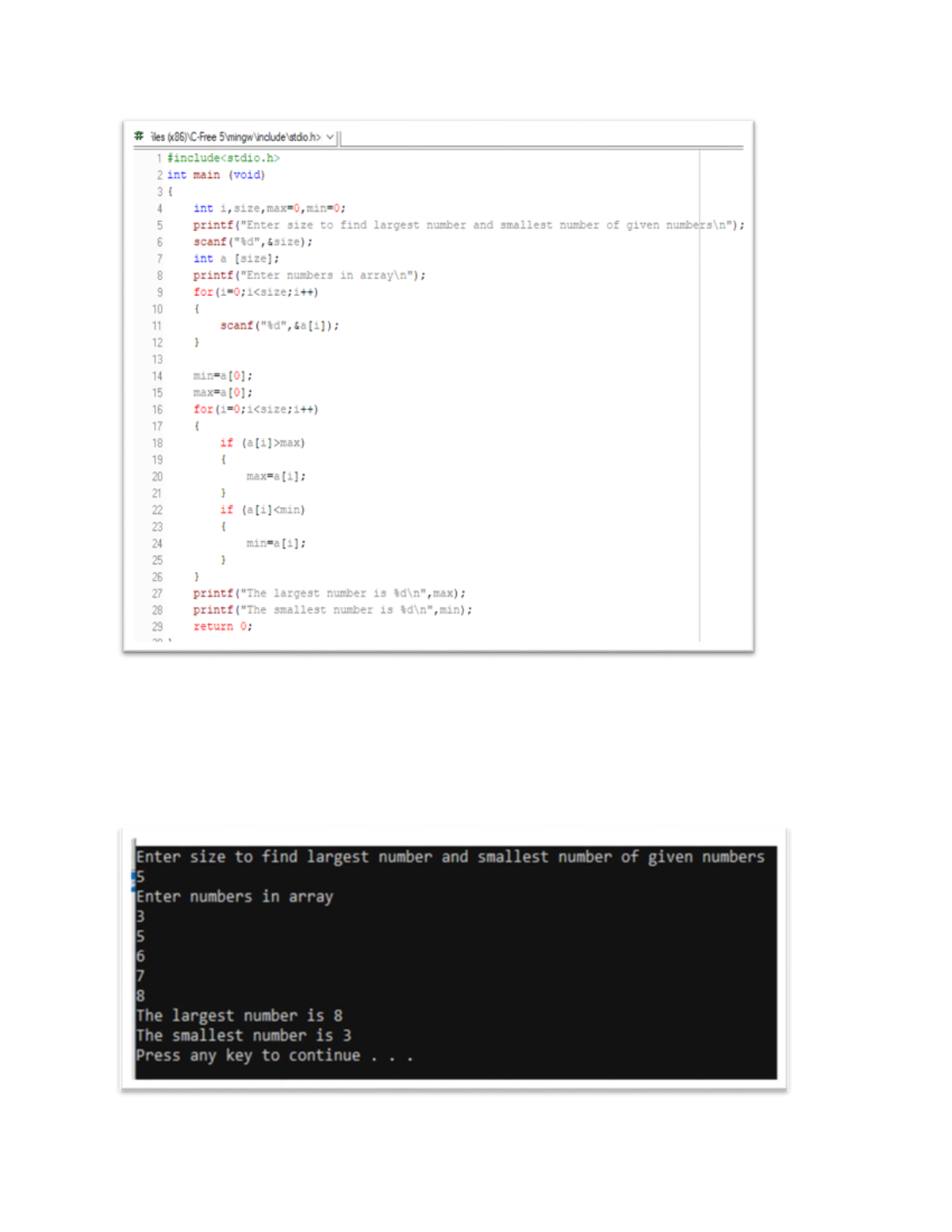
Task: Expand the include file selector chevron
Action: point(330,136)
